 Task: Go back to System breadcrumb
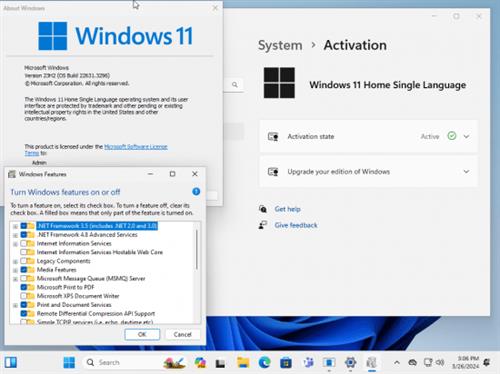pos(280,45)
